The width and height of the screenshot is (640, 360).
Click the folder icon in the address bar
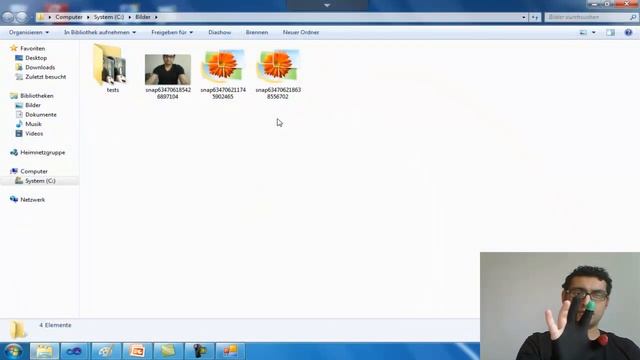[40, 17]
